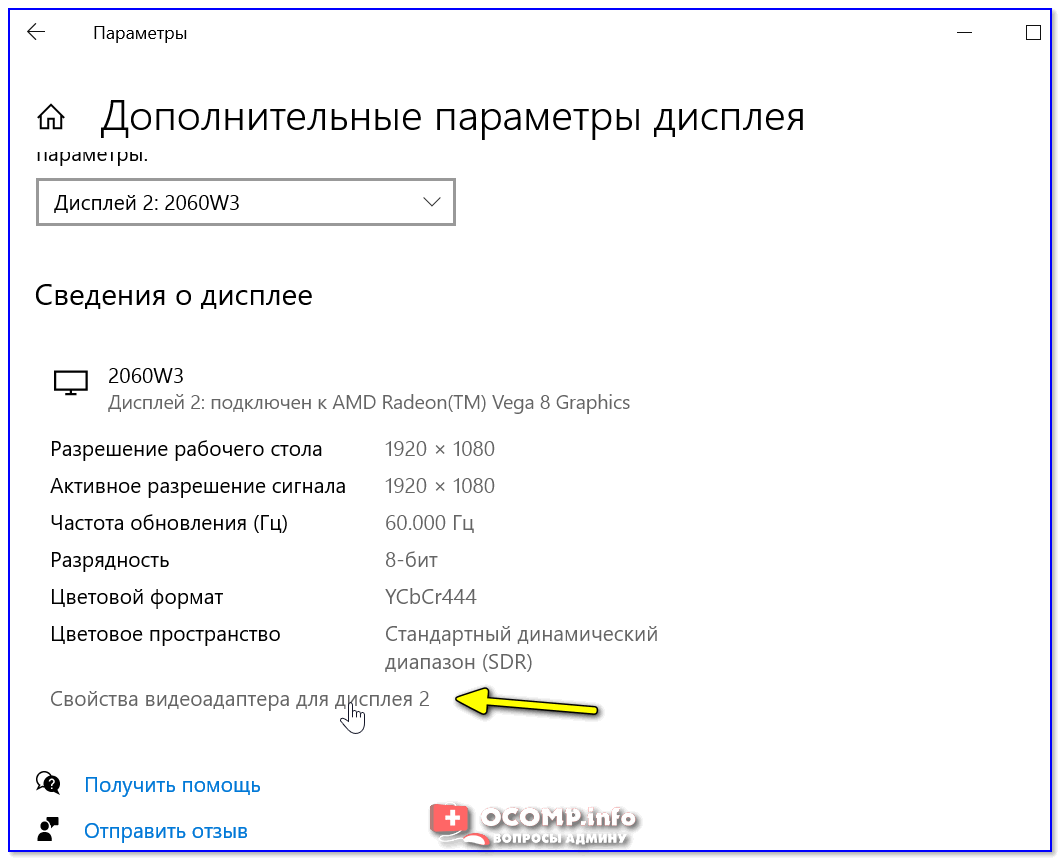Click the chevron arrow of the display selector
Screen dimensions: 1060x860
coord(432,202)
